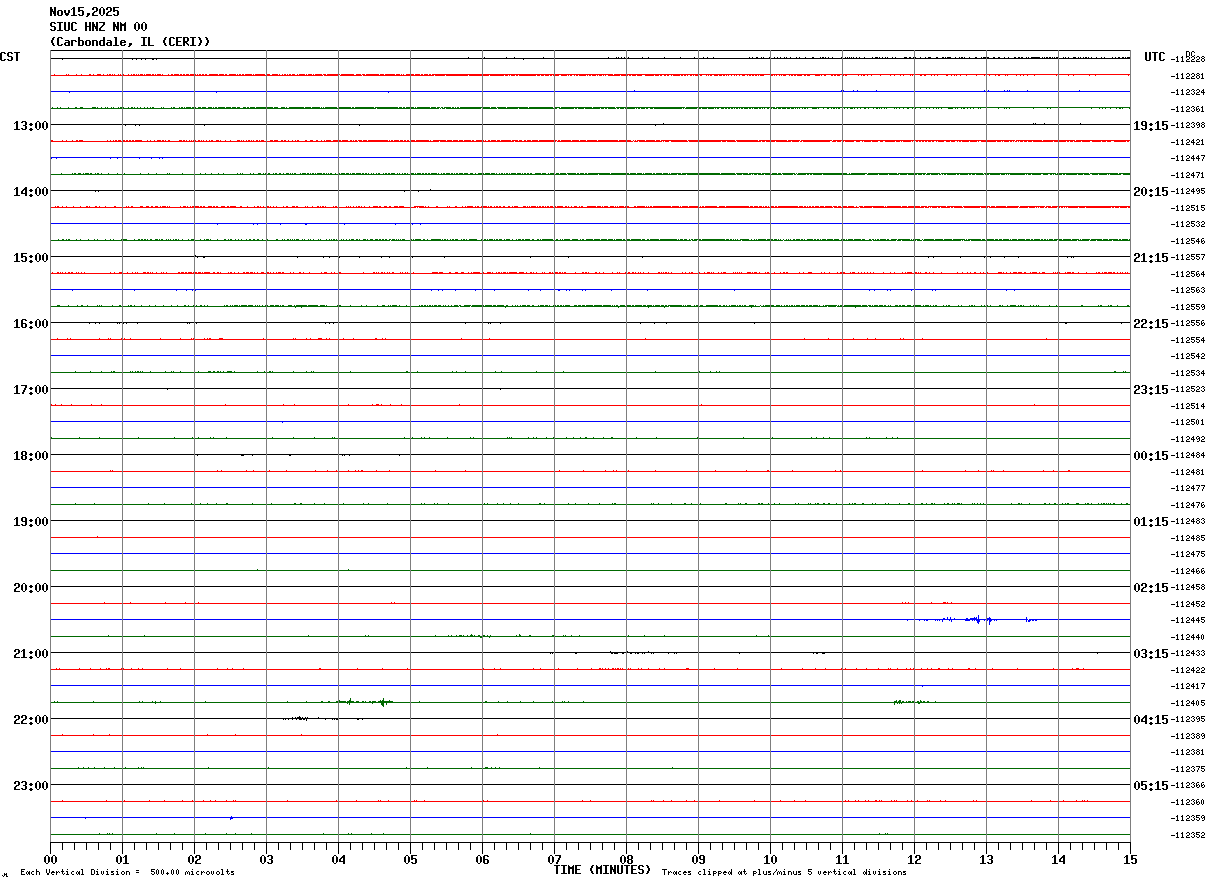Click the Carbondale, IL (CERI) location label

coord(130,42)
